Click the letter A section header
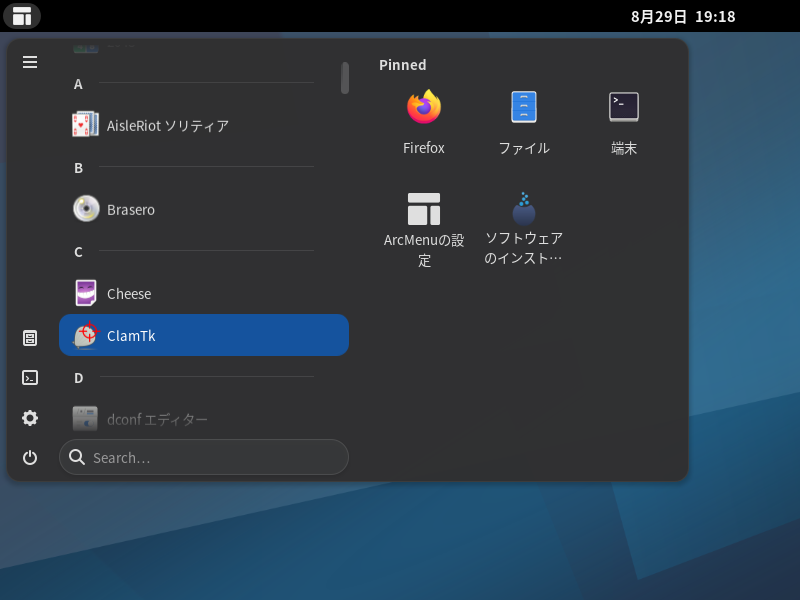The height and width of the screenshot is (600, 800). tap(78, 84)
